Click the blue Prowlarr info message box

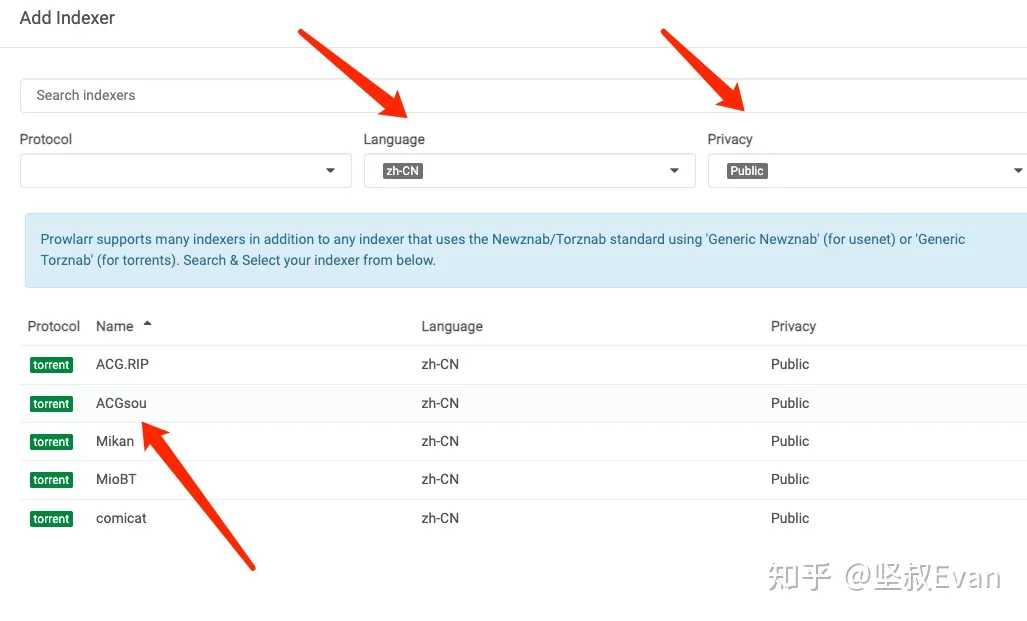click(526, 250)
